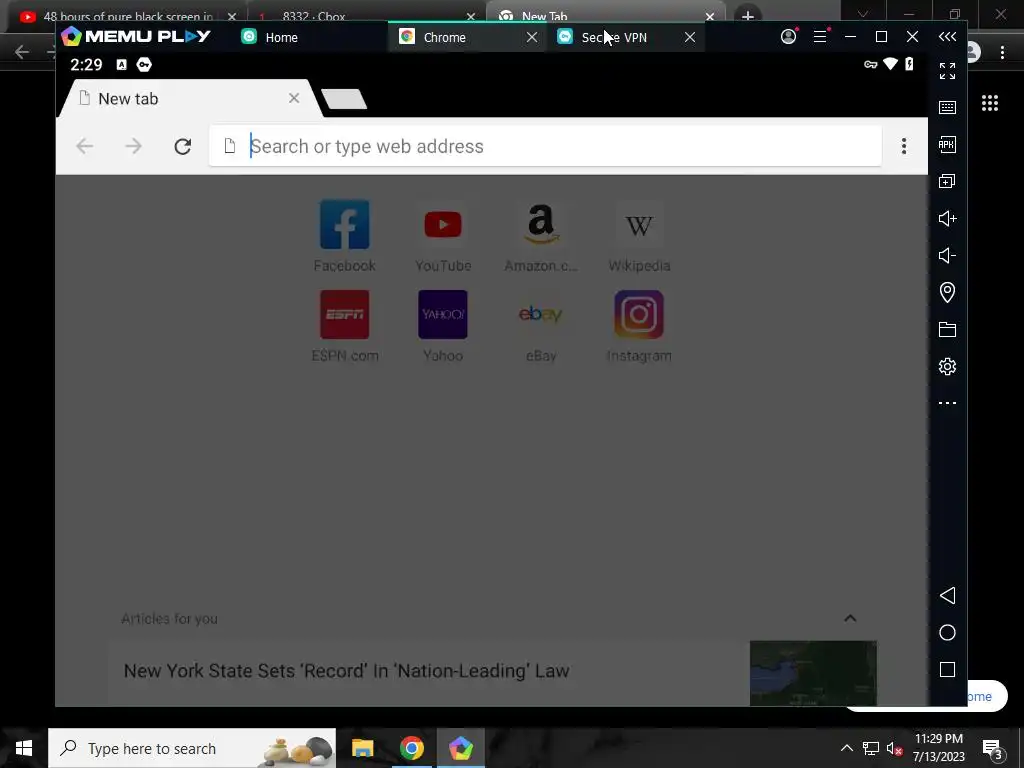Go forward in emulator Chrome
Viewport: 1024px width, 768px height.
click(133, 146)
